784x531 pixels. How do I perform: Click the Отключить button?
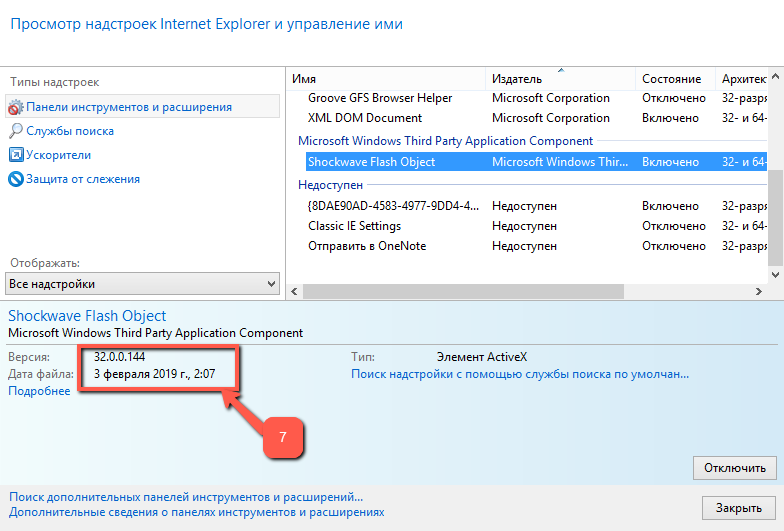[x=734, y=468]
